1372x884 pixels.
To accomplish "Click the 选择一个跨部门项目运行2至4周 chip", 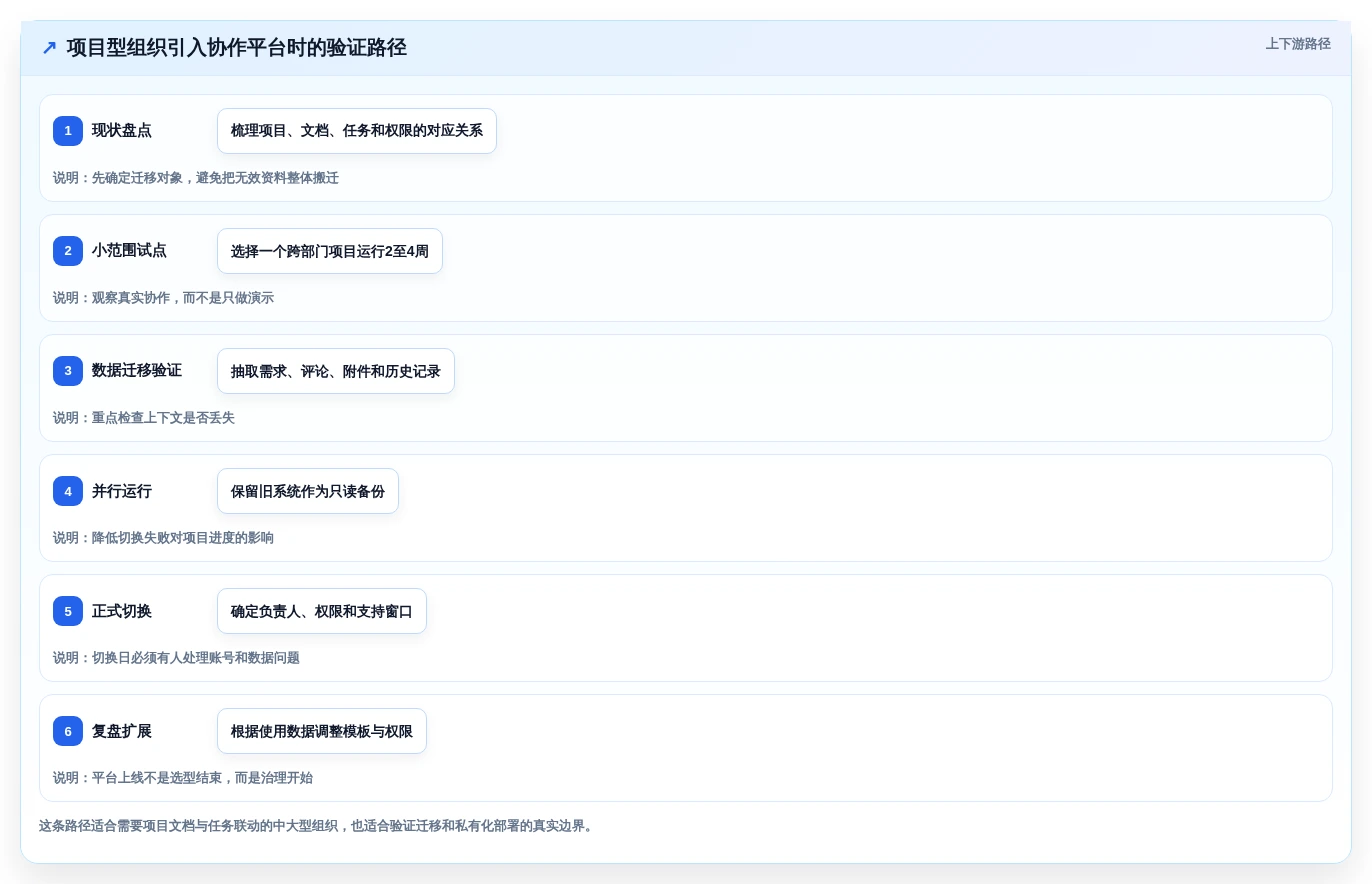I will 330,251.
